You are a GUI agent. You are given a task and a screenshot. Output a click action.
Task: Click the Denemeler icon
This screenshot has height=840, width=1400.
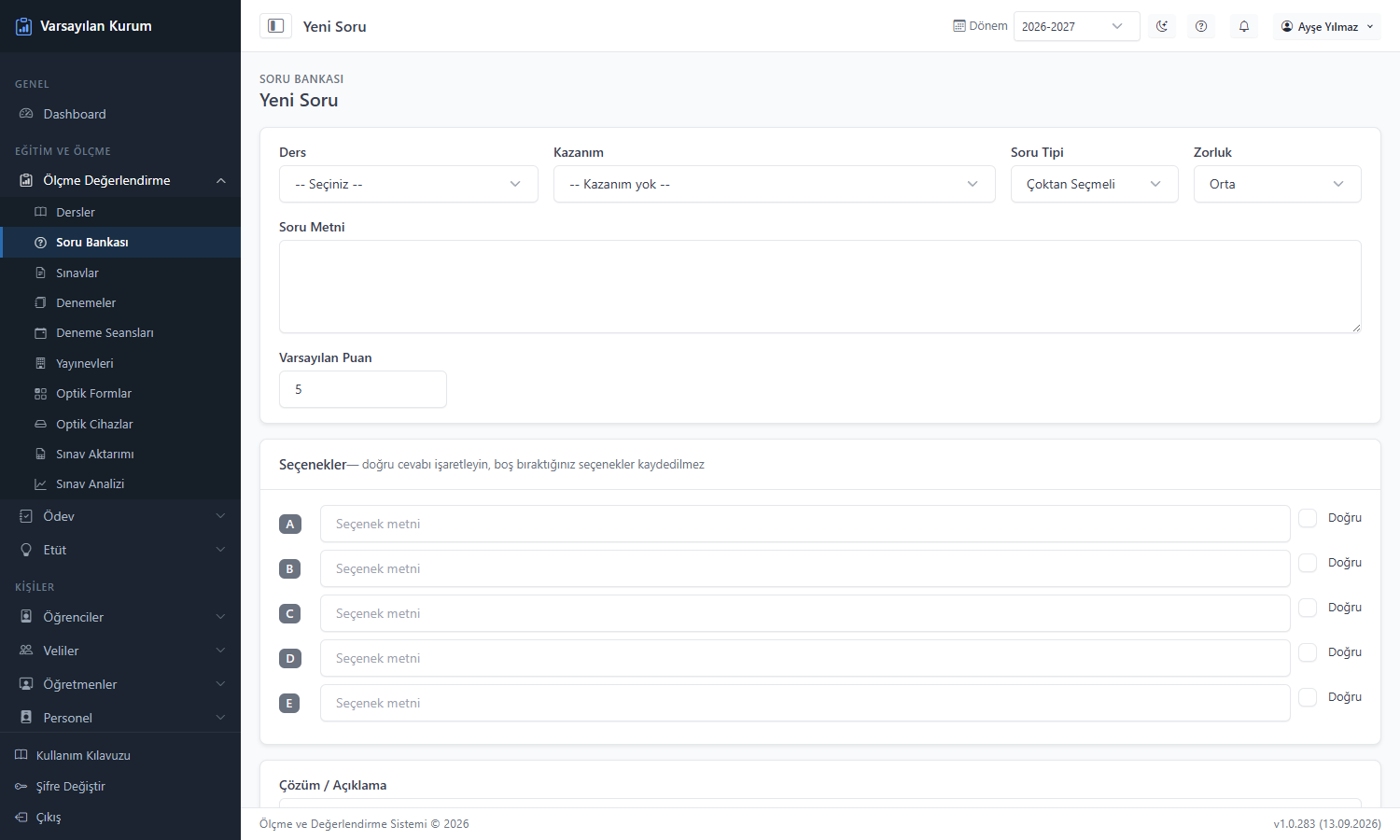point(40,302)
